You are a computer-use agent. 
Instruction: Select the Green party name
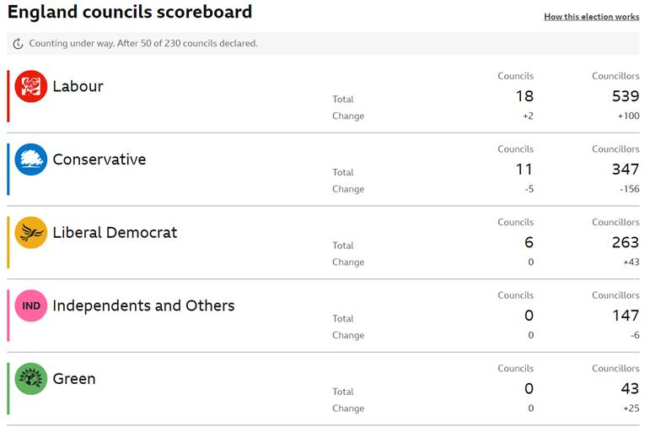click(74, 379)
